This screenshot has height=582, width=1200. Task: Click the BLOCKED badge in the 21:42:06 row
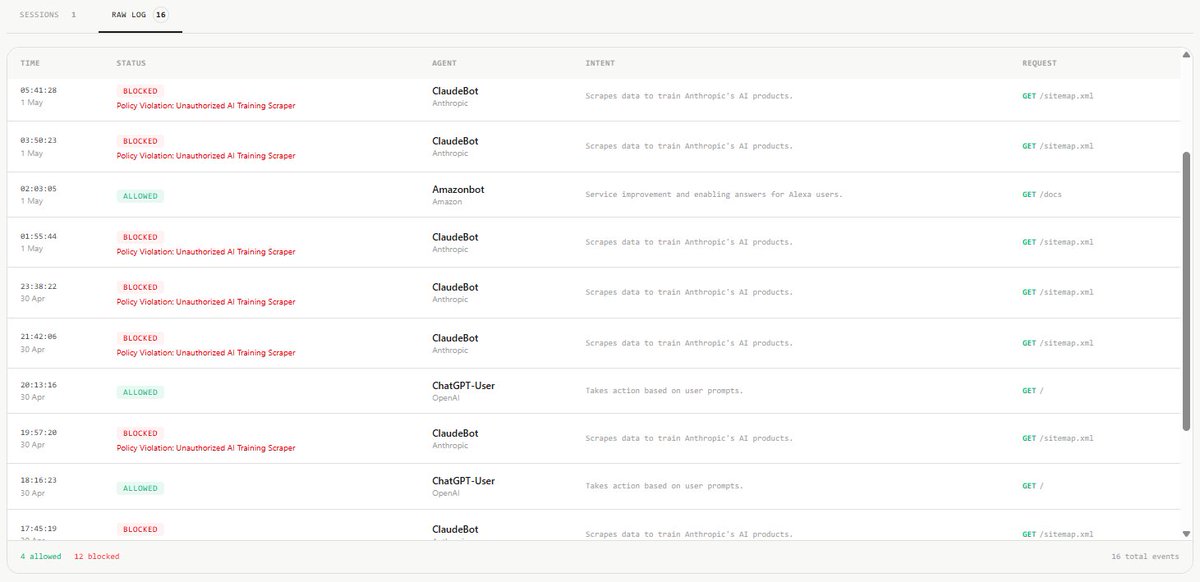pos(140,338)
